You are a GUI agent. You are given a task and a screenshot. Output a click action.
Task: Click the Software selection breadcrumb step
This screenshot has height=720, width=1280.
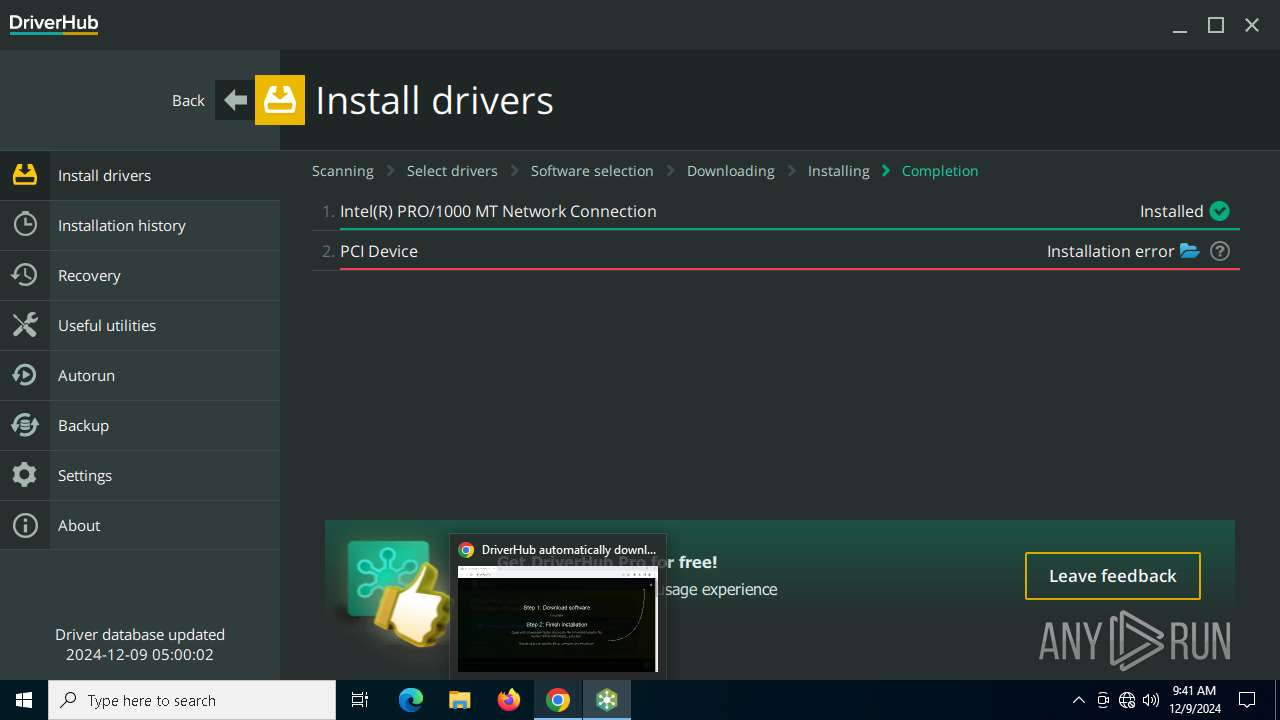pos(592,171)
